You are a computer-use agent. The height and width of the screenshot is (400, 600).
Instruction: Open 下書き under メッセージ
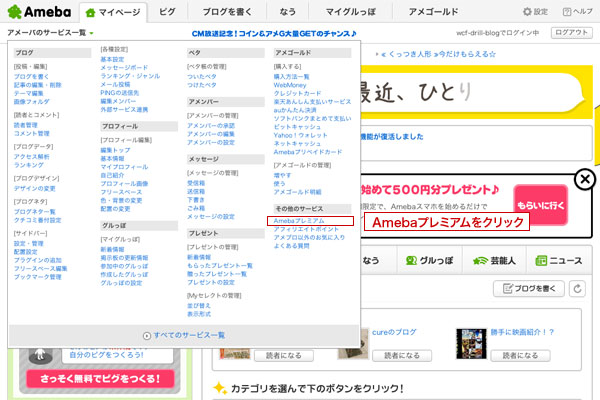[196, 200]
